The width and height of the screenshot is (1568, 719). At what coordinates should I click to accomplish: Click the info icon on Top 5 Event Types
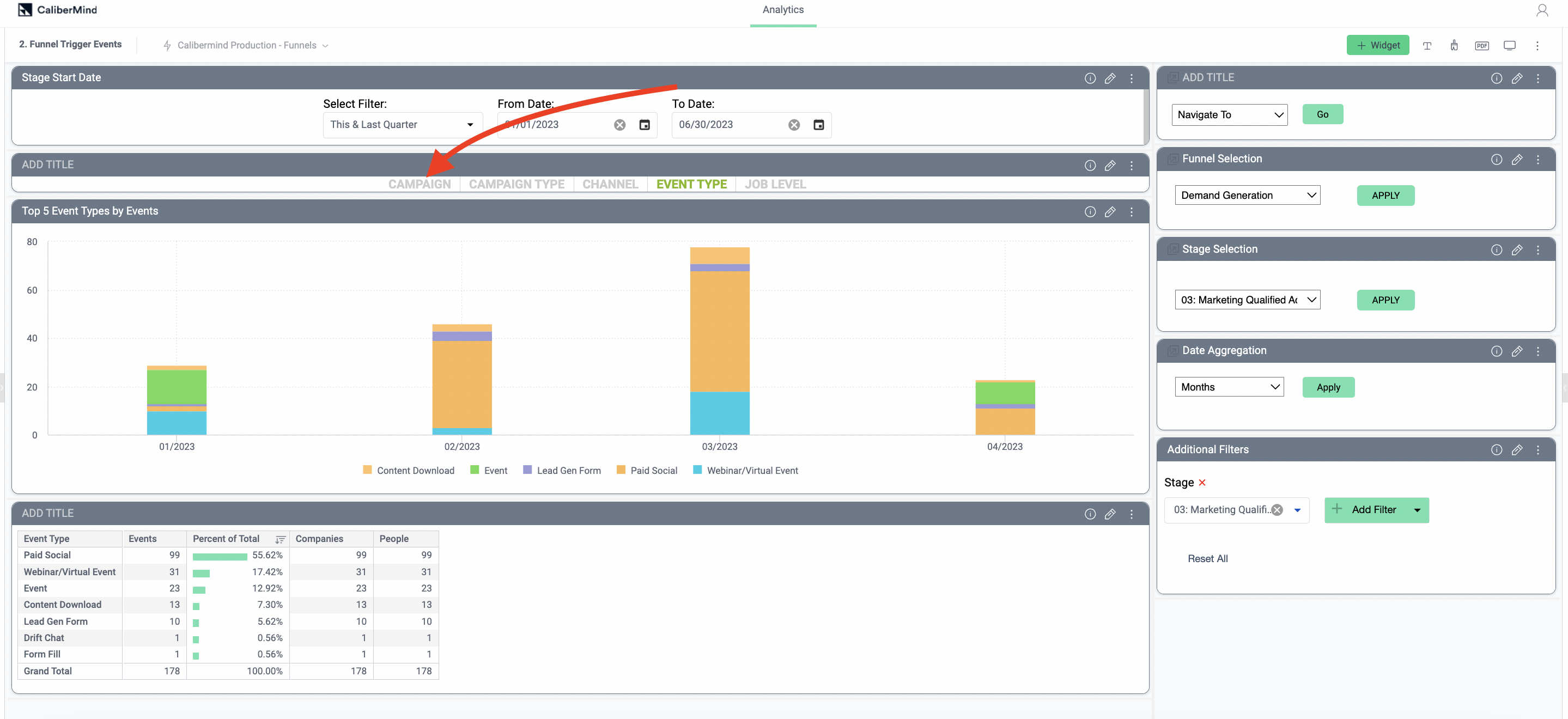pos(1090,211)
